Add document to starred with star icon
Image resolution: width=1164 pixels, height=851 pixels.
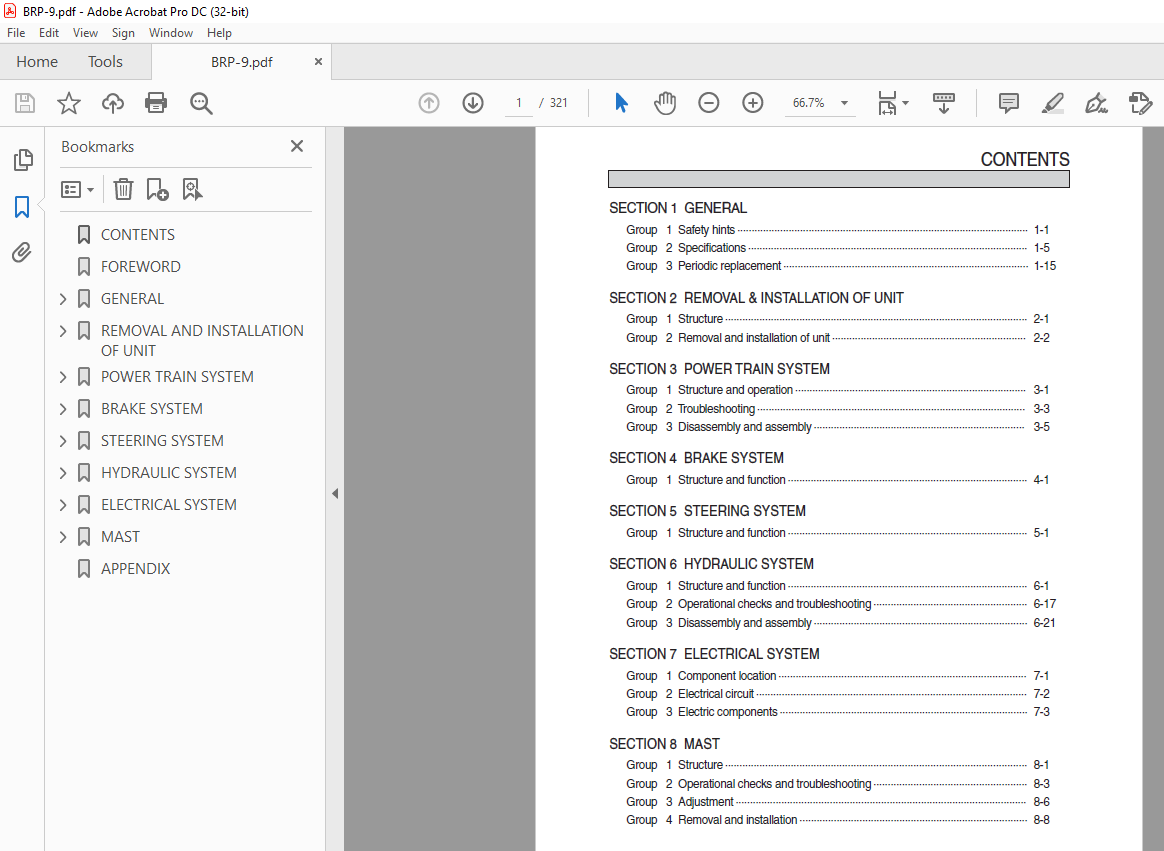coord(69,103)
